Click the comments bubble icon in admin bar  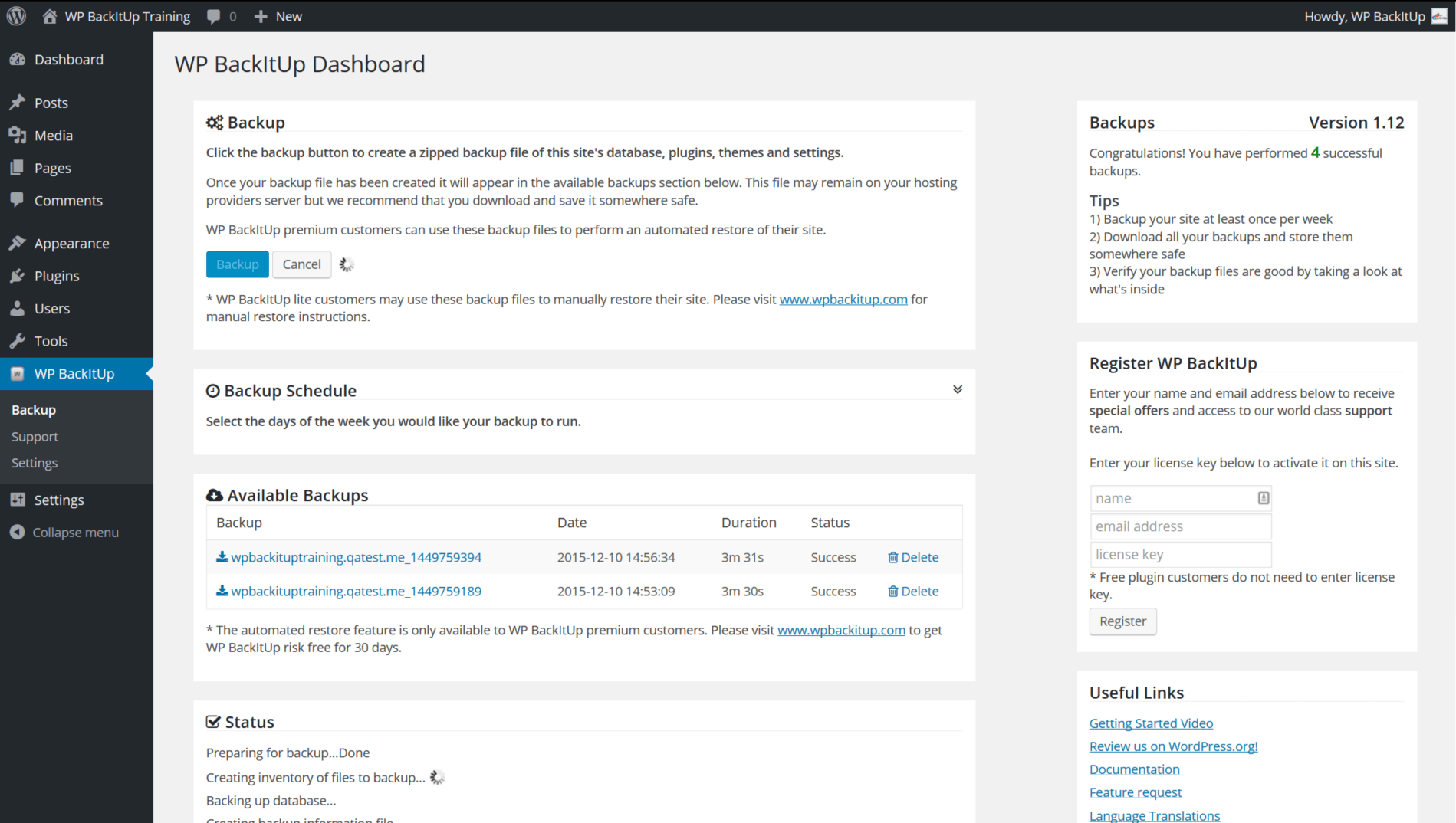214,16
